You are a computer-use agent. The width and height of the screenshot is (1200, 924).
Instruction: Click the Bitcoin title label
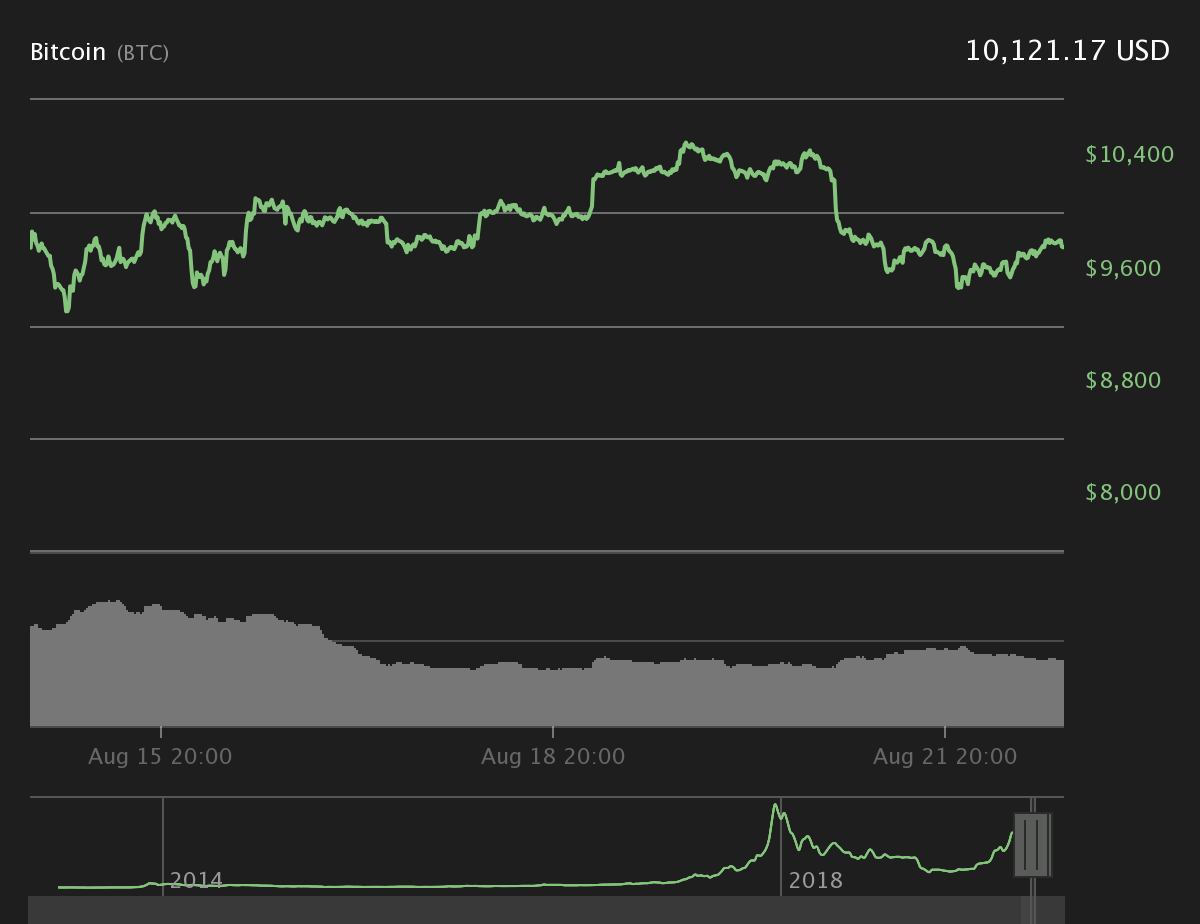click(68, 52)
